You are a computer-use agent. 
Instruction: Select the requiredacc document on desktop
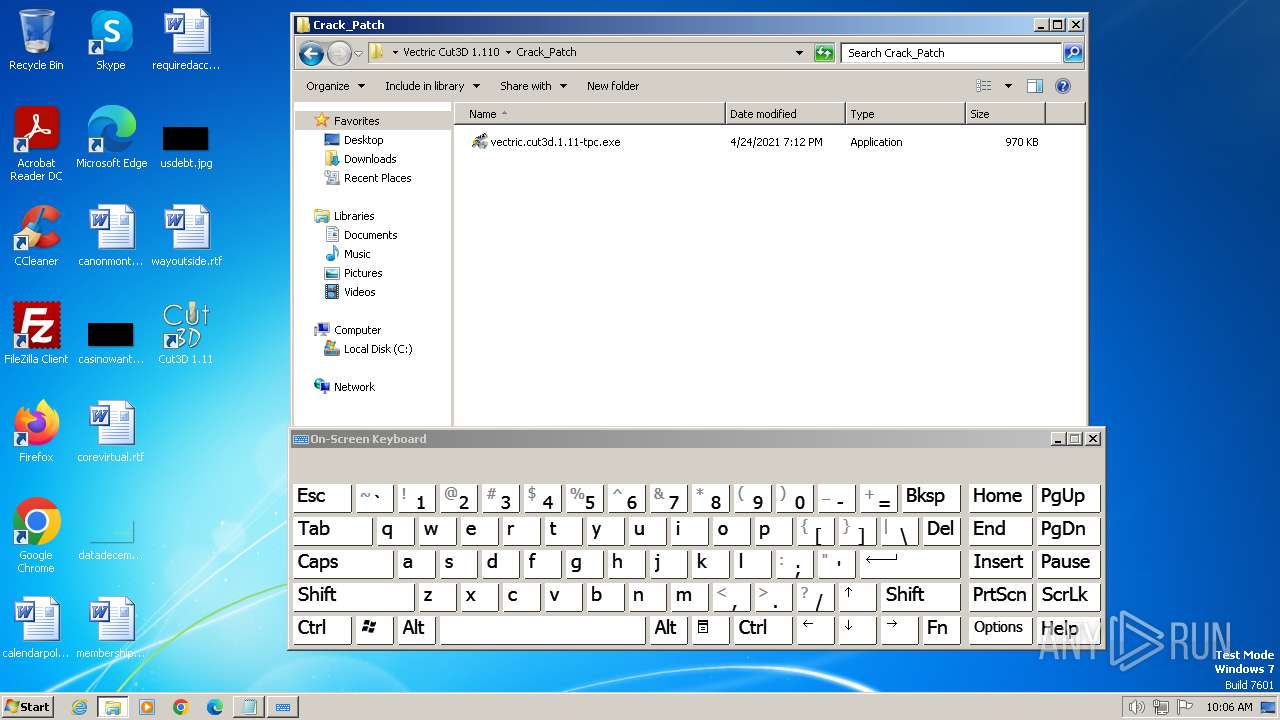186,40
